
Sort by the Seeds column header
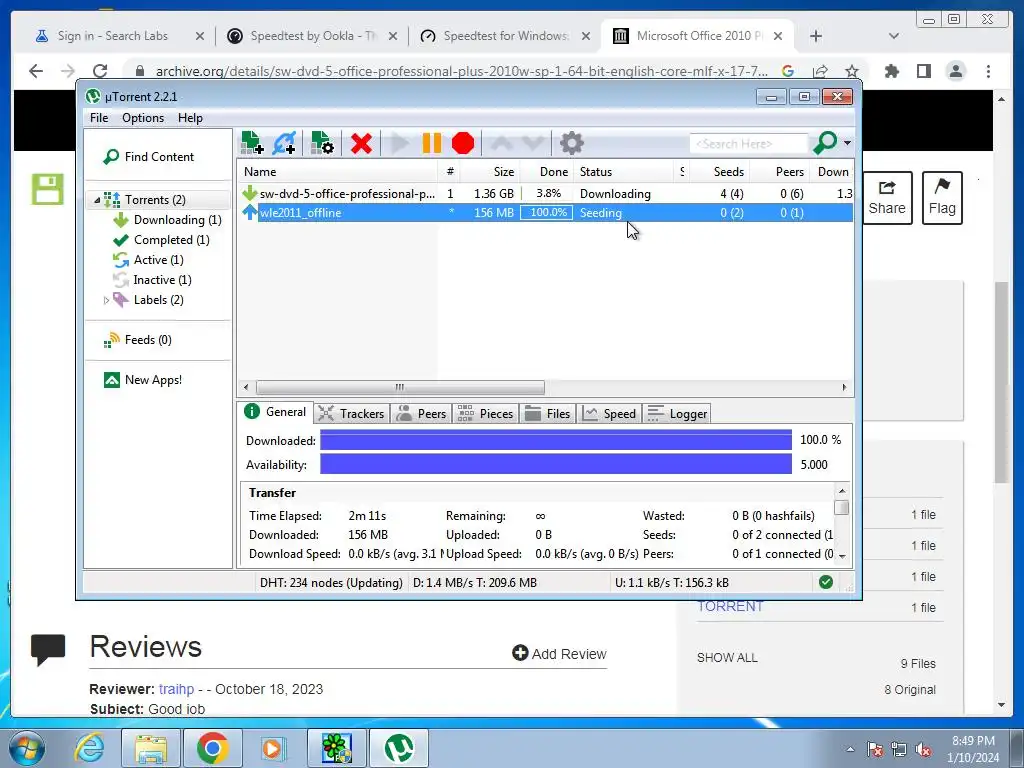(719, 172)
